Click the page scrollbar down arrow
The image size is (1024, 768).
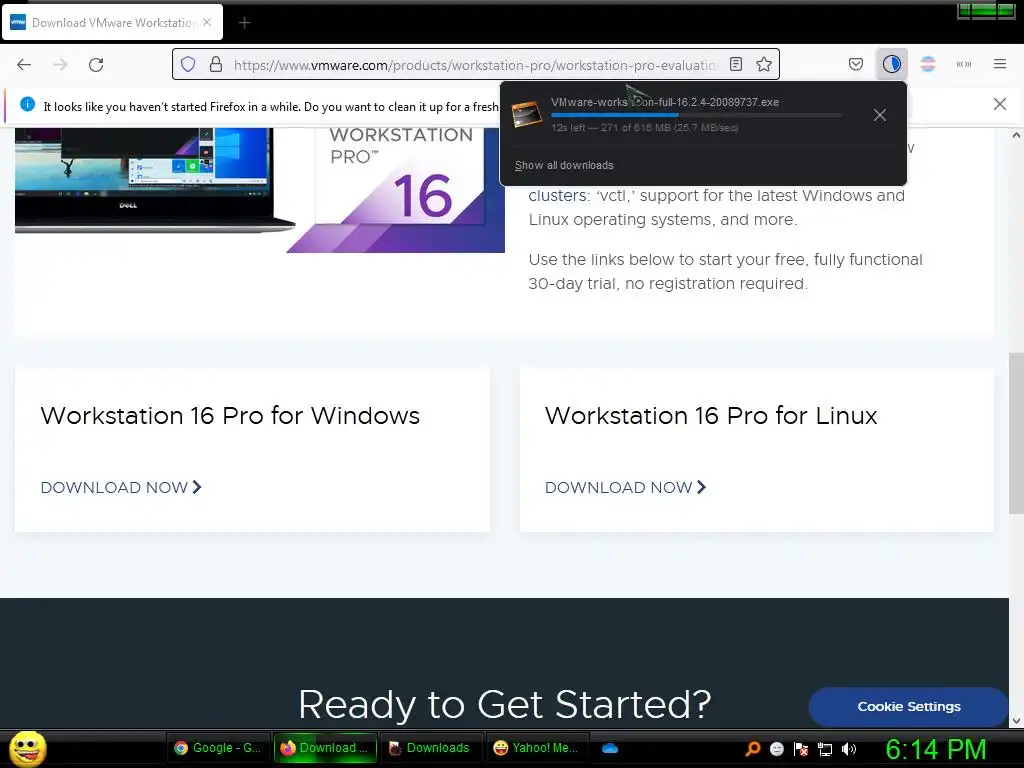(1016, 721)
